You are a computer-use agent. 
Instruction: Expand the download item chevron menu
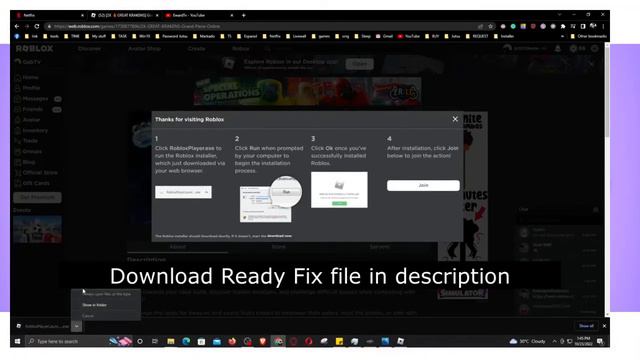pos(76,326)
